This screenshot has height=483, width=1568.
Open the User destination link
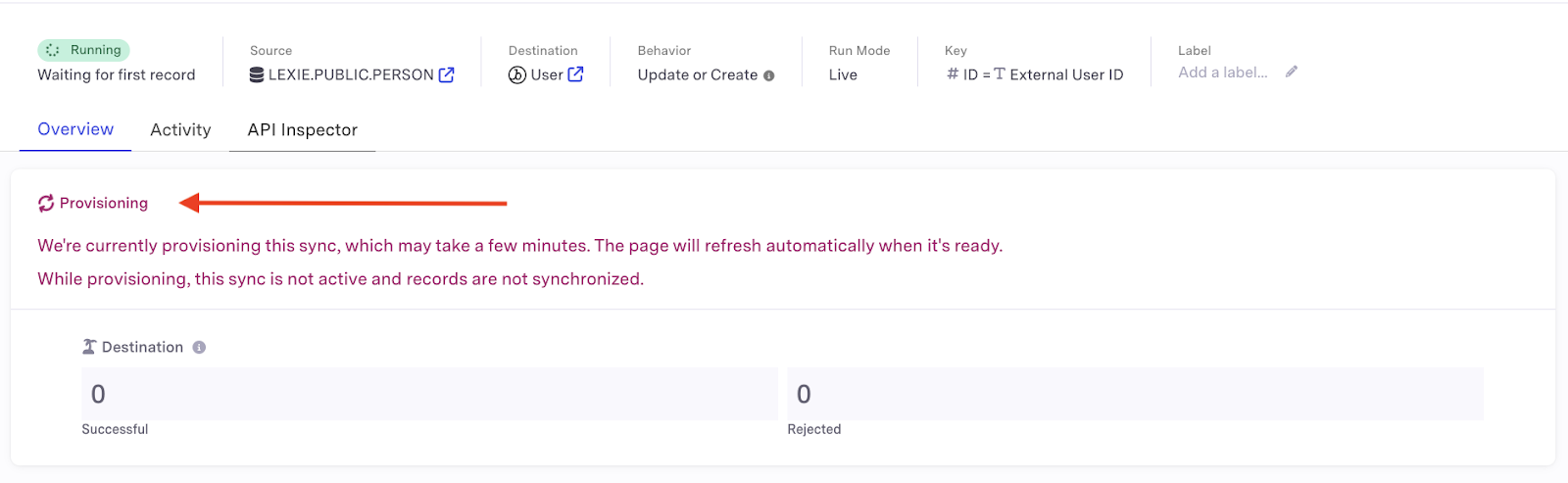pos(547,75)
